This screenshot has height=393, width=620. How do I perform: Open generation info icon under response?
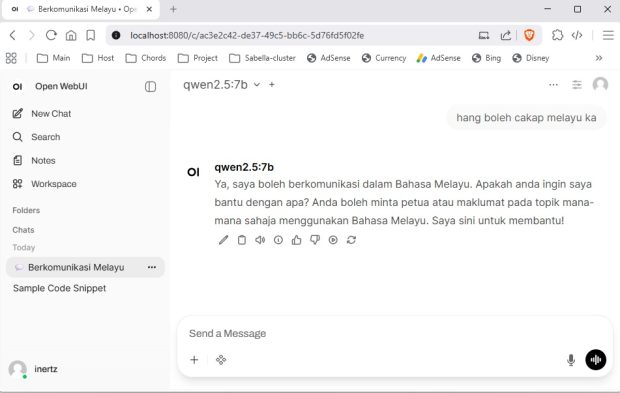278,240
